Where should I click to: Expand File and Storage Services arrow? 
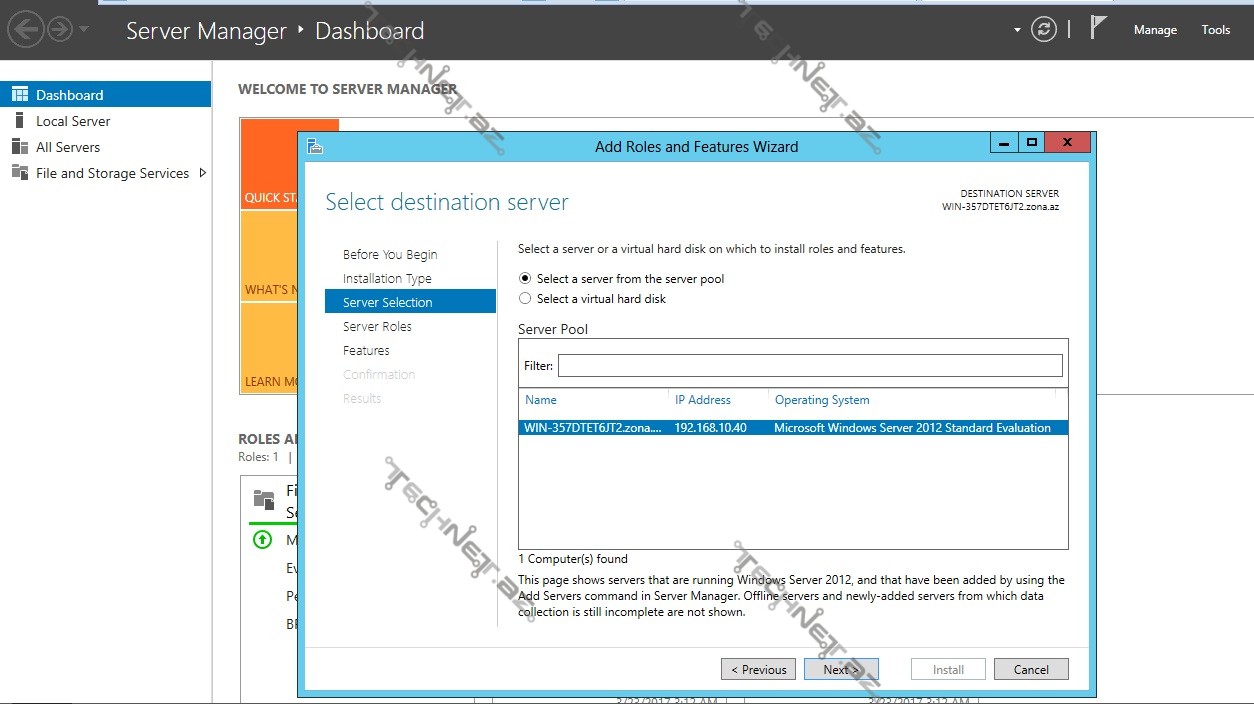coord(203,173)
